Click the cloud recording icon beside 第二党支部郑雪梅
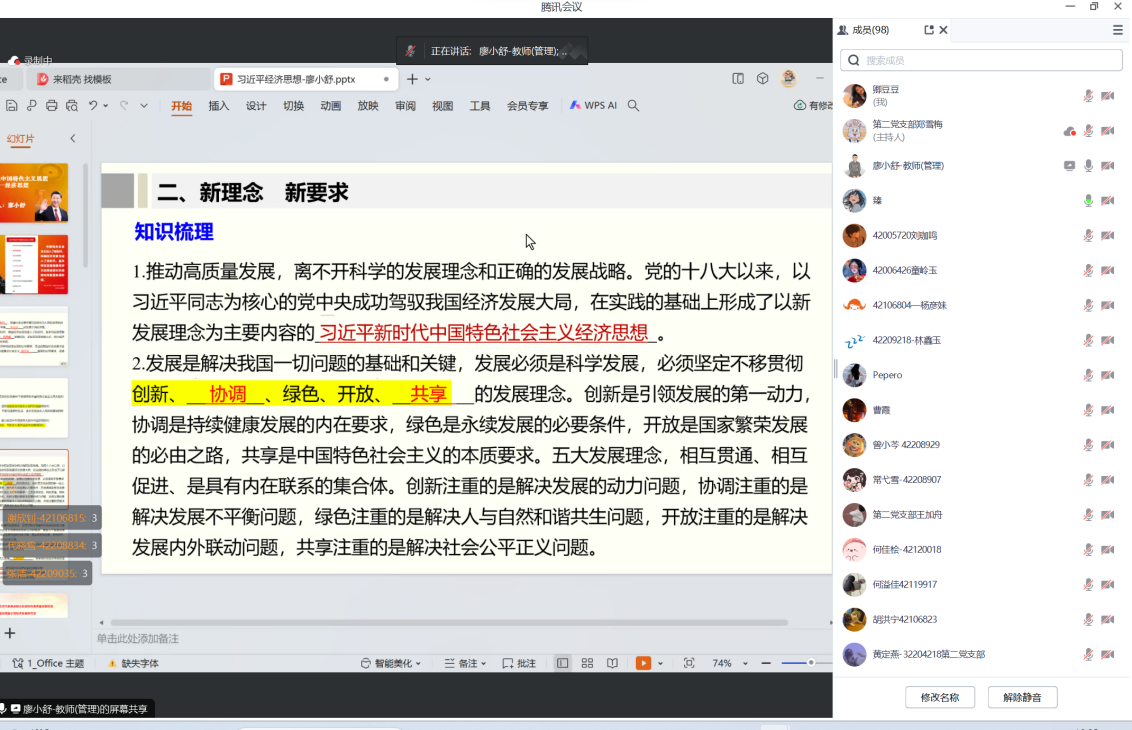The height and width of the screenshot is (730, 1132). tap(1069, 131)
